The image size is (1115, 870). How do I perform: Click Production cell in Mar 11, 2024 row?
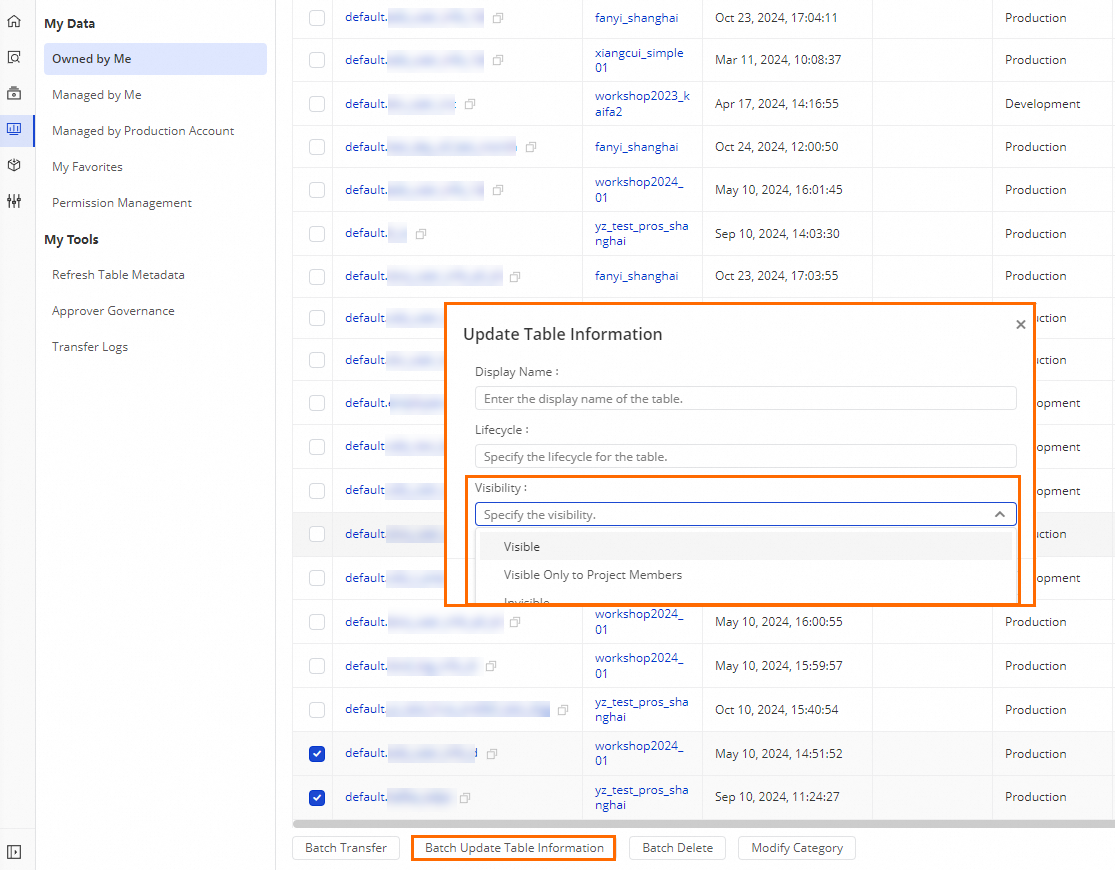[1035, 60]
